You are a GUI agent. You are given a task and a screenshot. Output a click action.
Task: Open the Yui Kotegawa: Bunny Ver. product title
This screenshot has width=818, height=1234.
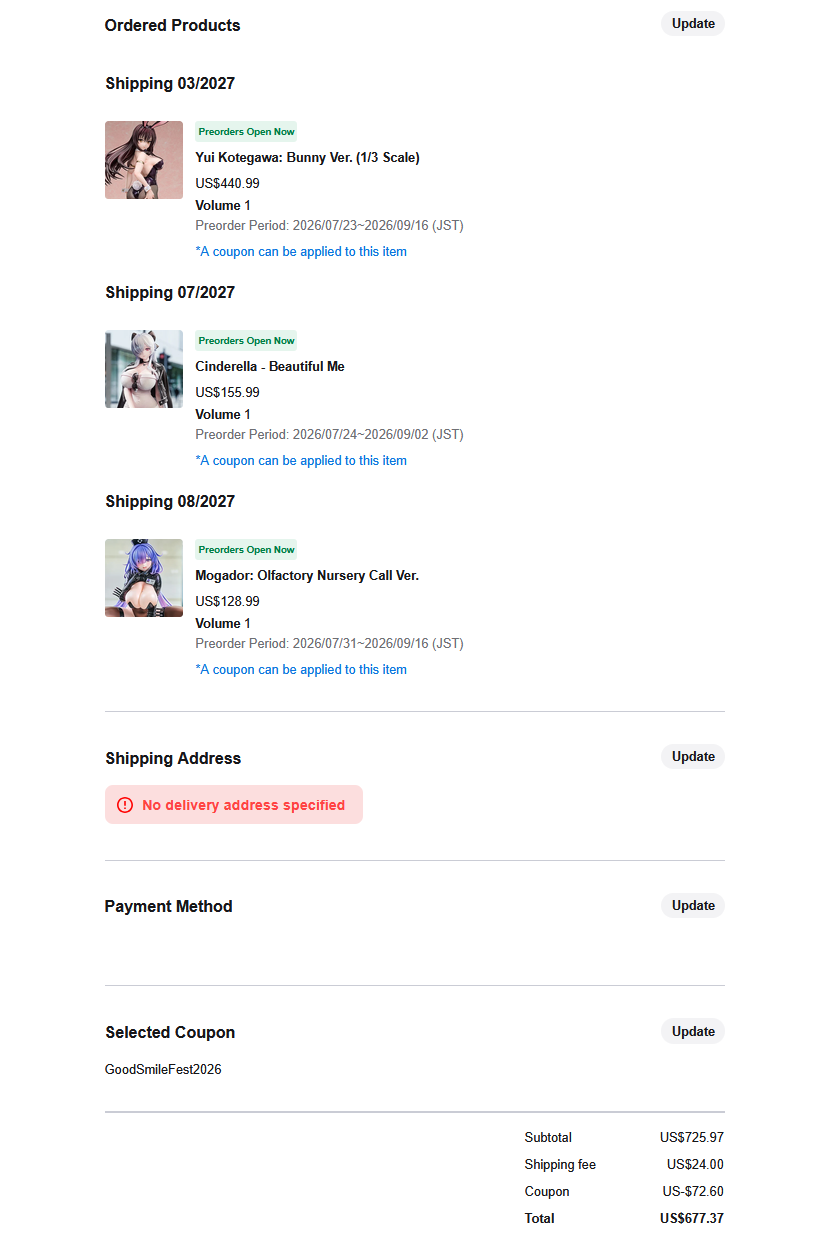click(x=307, y=158)
